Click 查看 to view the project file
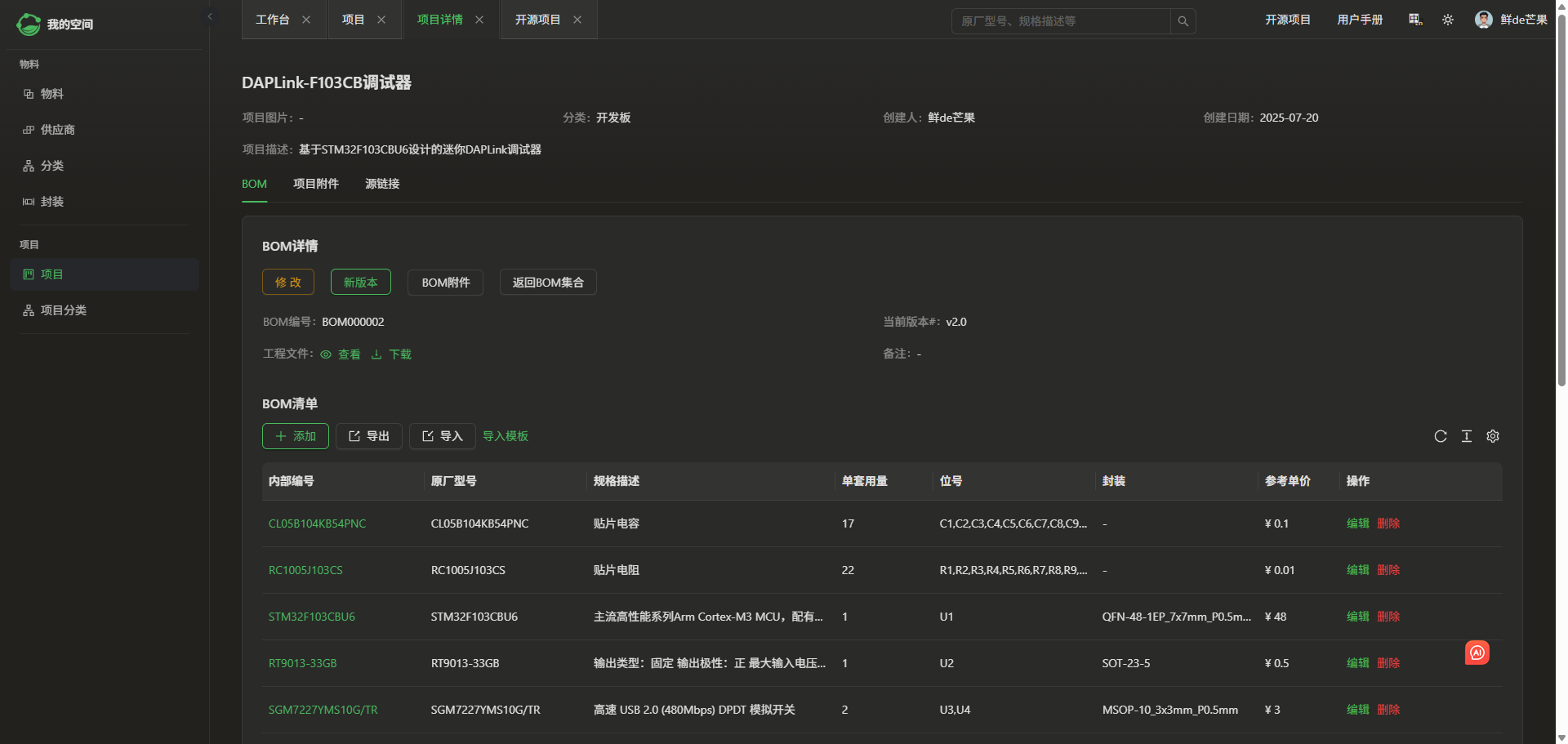Image resolution: width=1568 pixels, height=744 pixels. [341, 354]
